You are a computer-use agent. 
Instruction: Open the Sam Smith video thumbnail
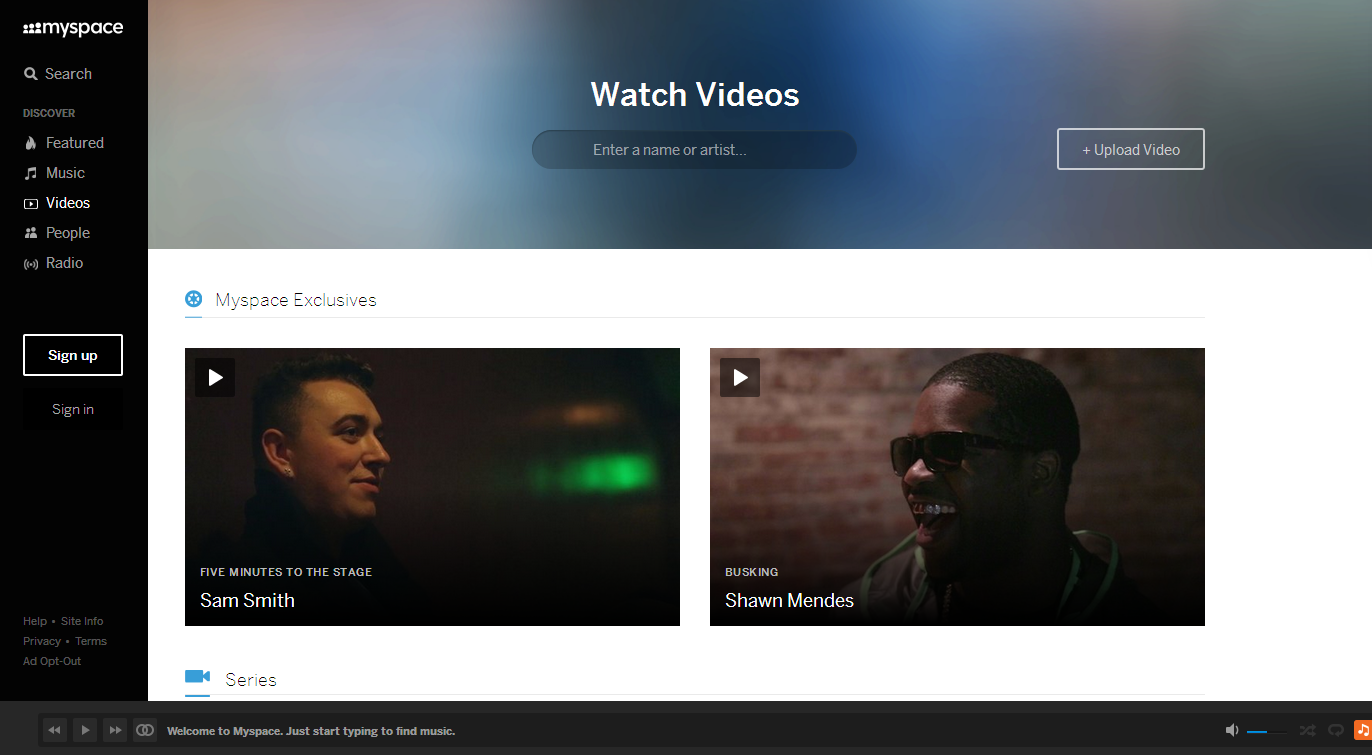click(x=432, y=487)
